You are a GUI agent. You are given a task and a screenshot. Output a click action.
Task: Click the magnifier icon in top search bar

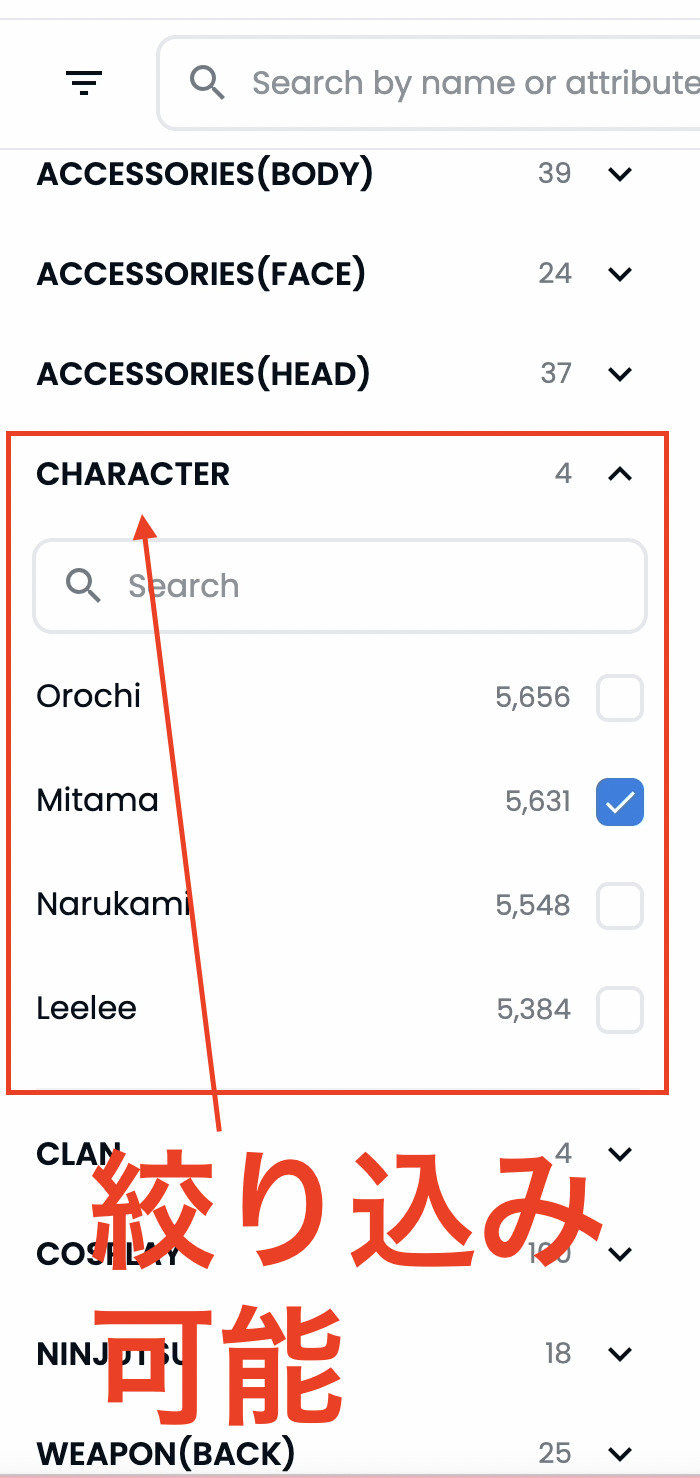click(207, 82)
